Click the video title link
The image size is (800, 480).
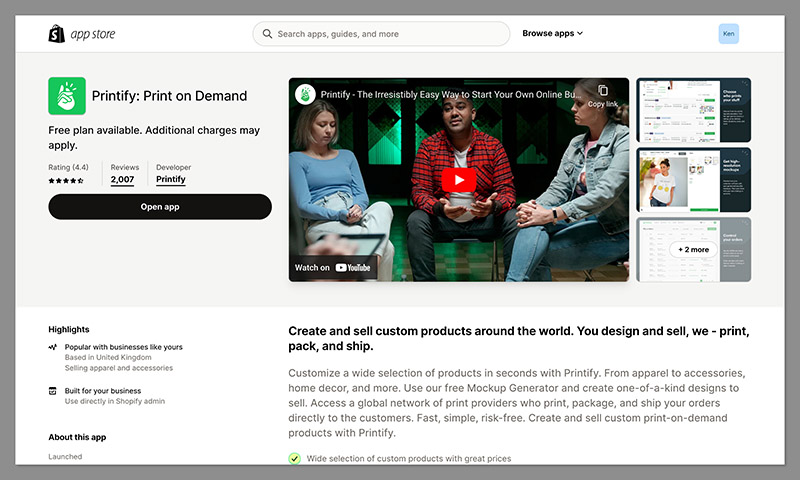(451, 94)
